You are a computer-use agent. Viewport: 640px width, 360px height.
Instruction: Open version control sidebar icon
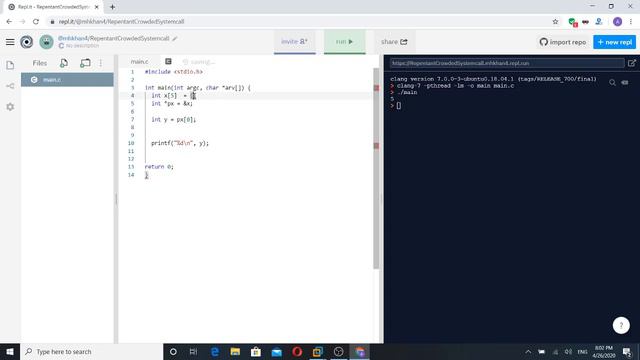pos(10,86)
